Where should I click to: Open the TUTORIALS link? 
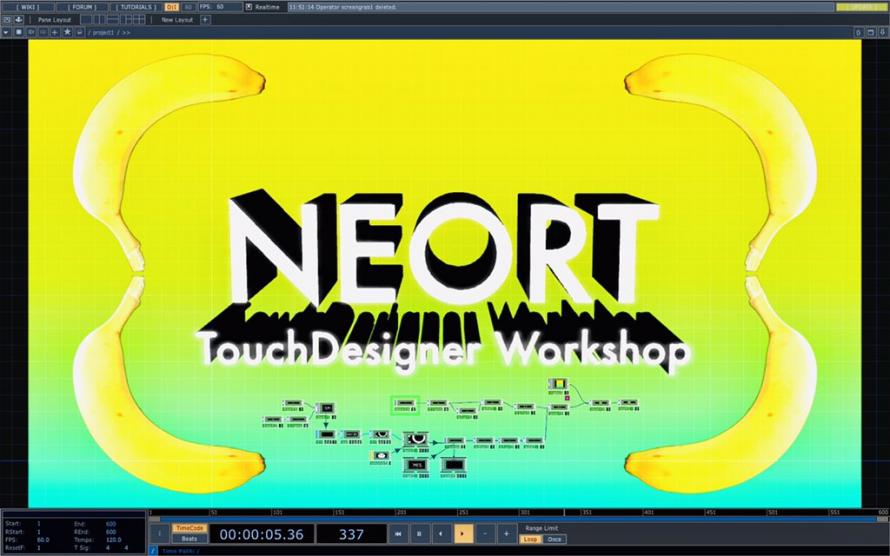point(137,7)
